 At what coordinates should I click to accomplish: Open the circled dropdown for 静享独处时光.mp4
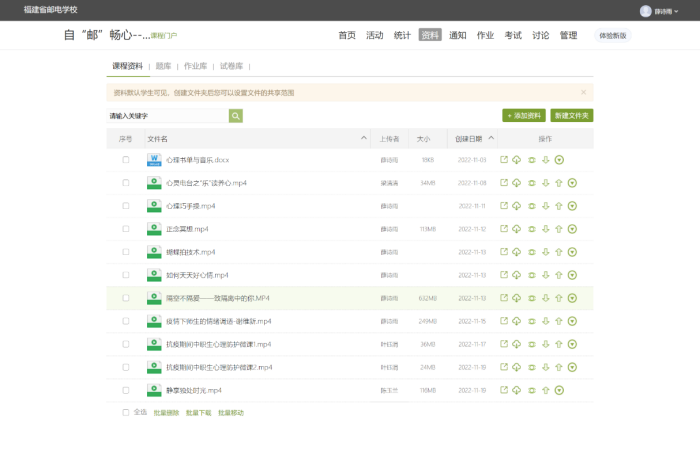559,390
